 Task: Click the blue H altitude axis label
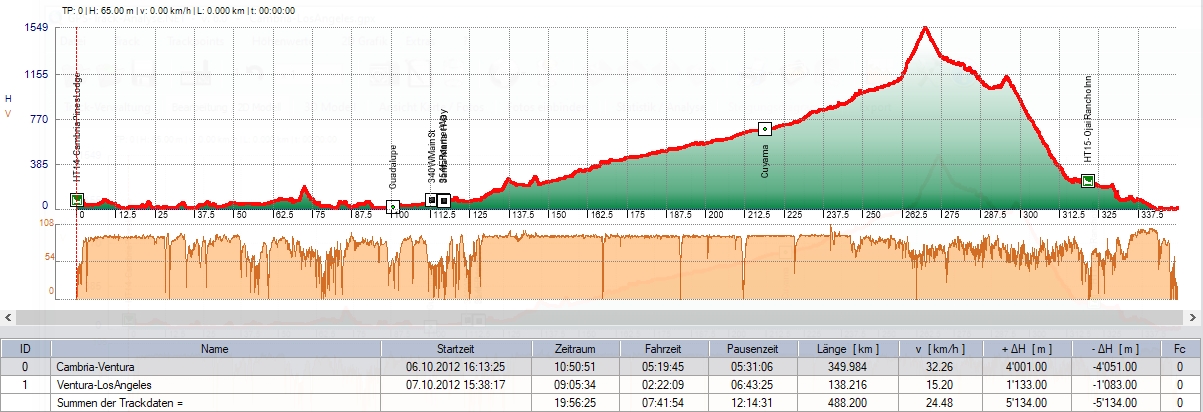(8, 98)
